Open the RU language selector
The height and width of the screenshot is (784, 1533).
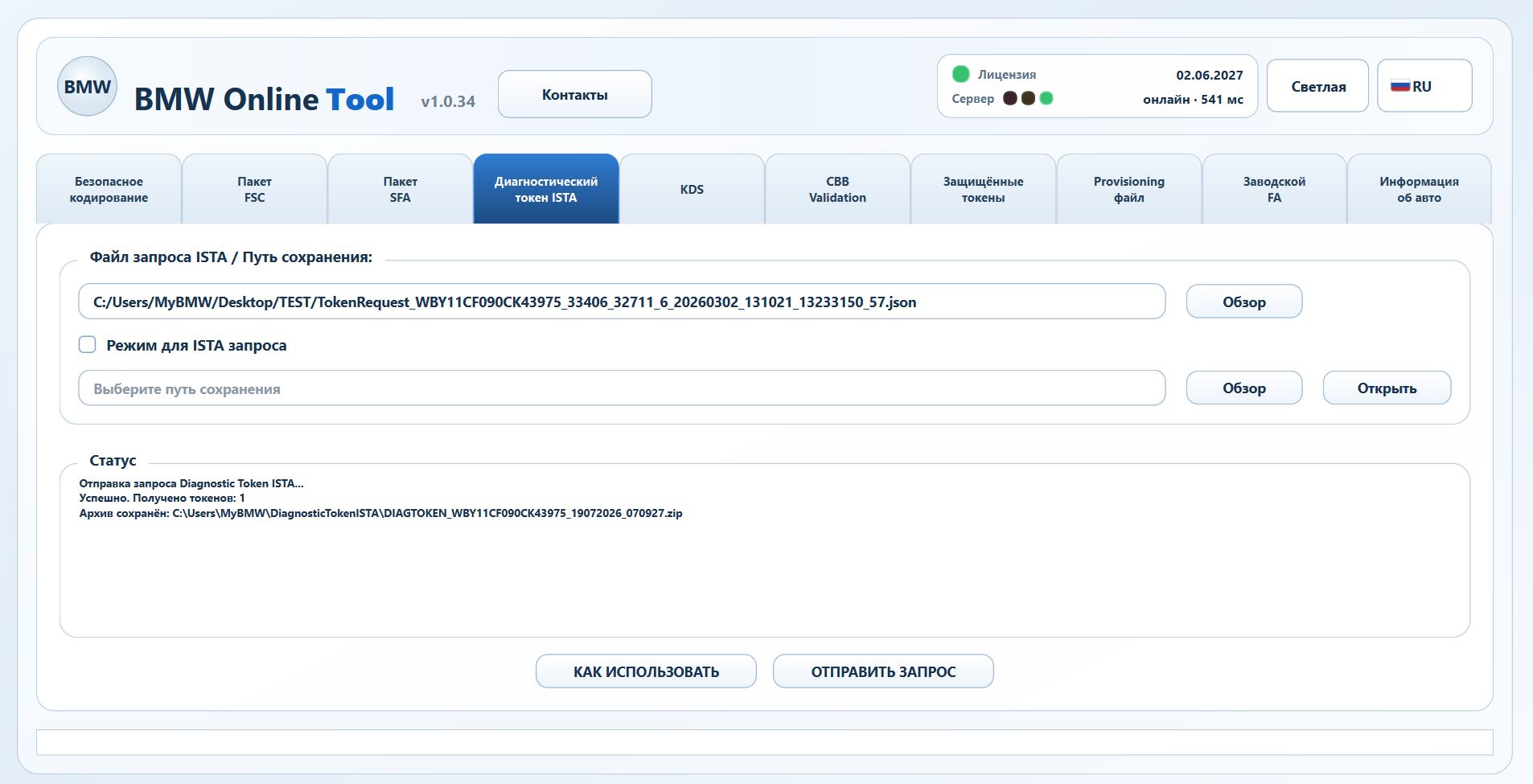1424,86
